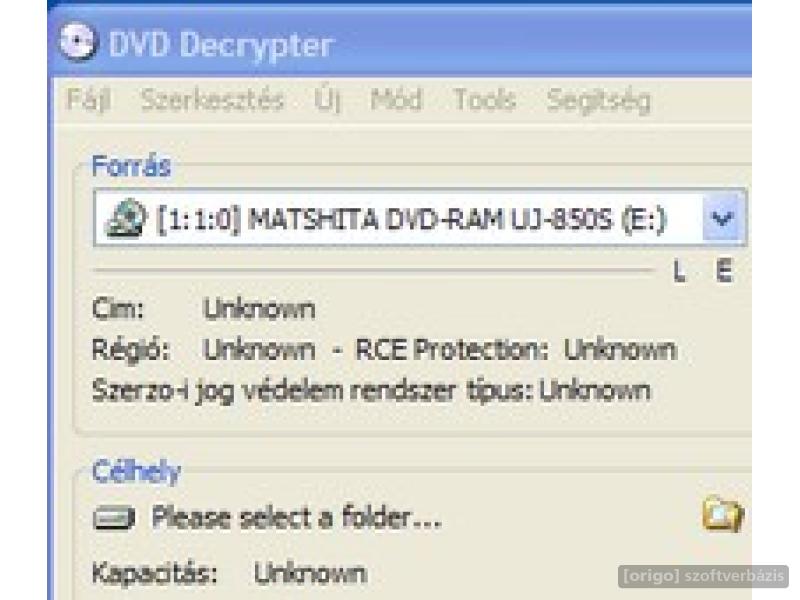This screenshot has height=600, width=800.
Task: Open the Segítség menu
Action: [x=598, y=100]
